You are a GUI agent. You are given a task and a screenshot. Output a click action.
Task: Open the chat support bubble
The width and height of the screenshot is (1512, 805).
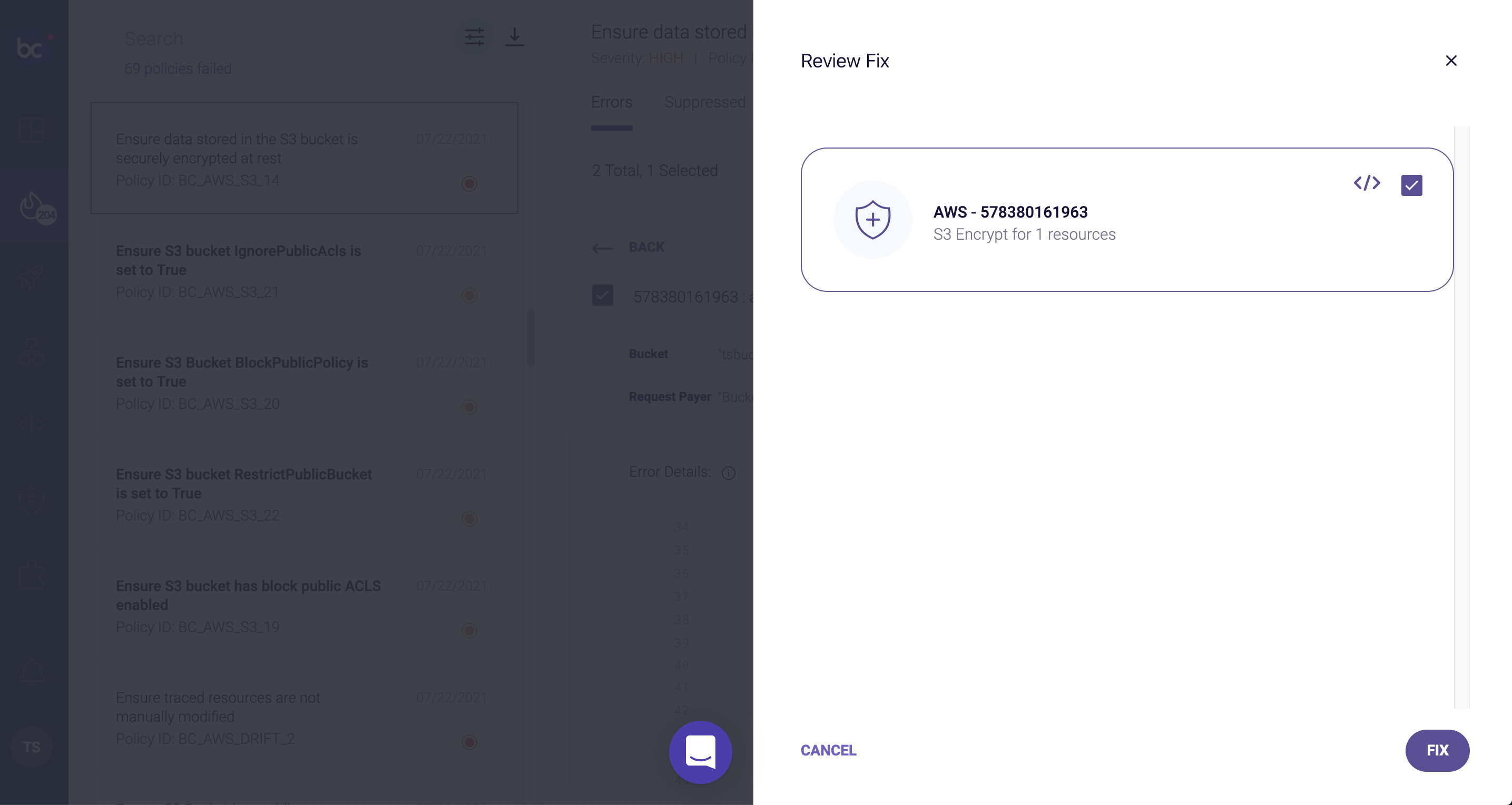700,752
